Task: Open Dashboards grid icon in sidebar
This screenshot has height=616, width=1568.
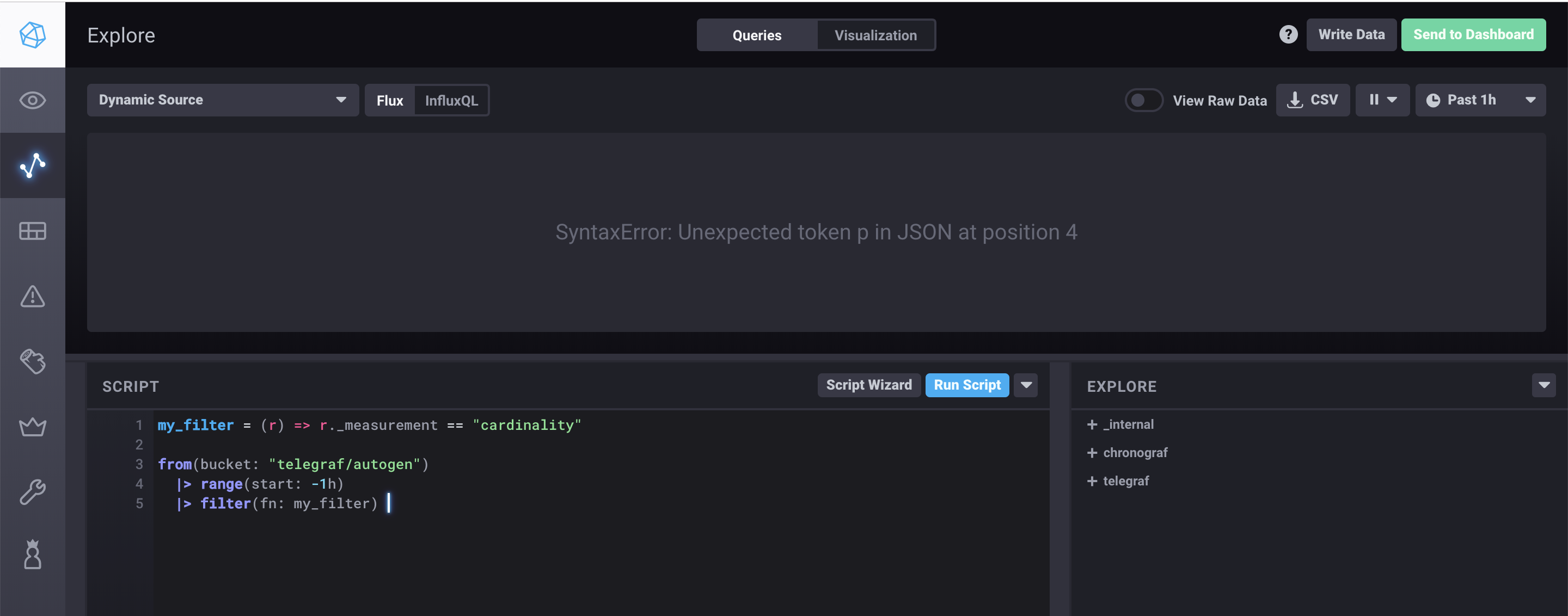Action: tap(32, 231)
